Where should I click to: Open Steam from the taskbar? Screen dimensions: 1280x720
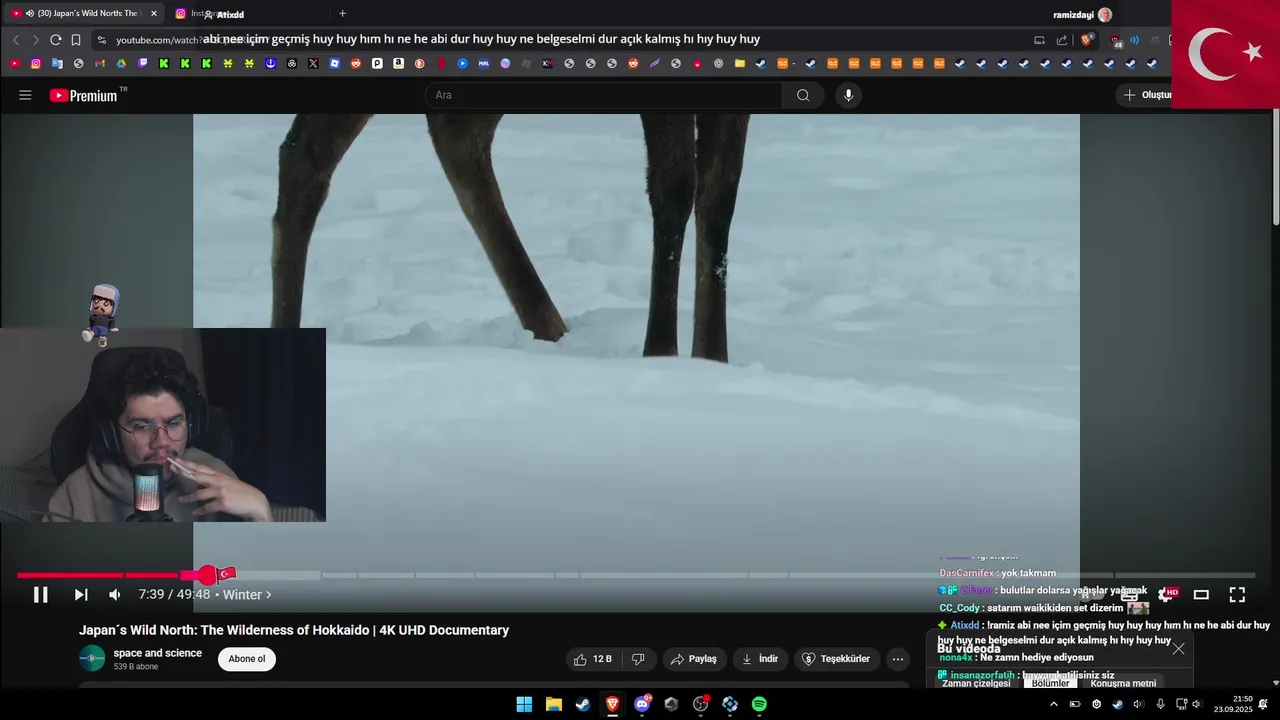coord(583,704)
